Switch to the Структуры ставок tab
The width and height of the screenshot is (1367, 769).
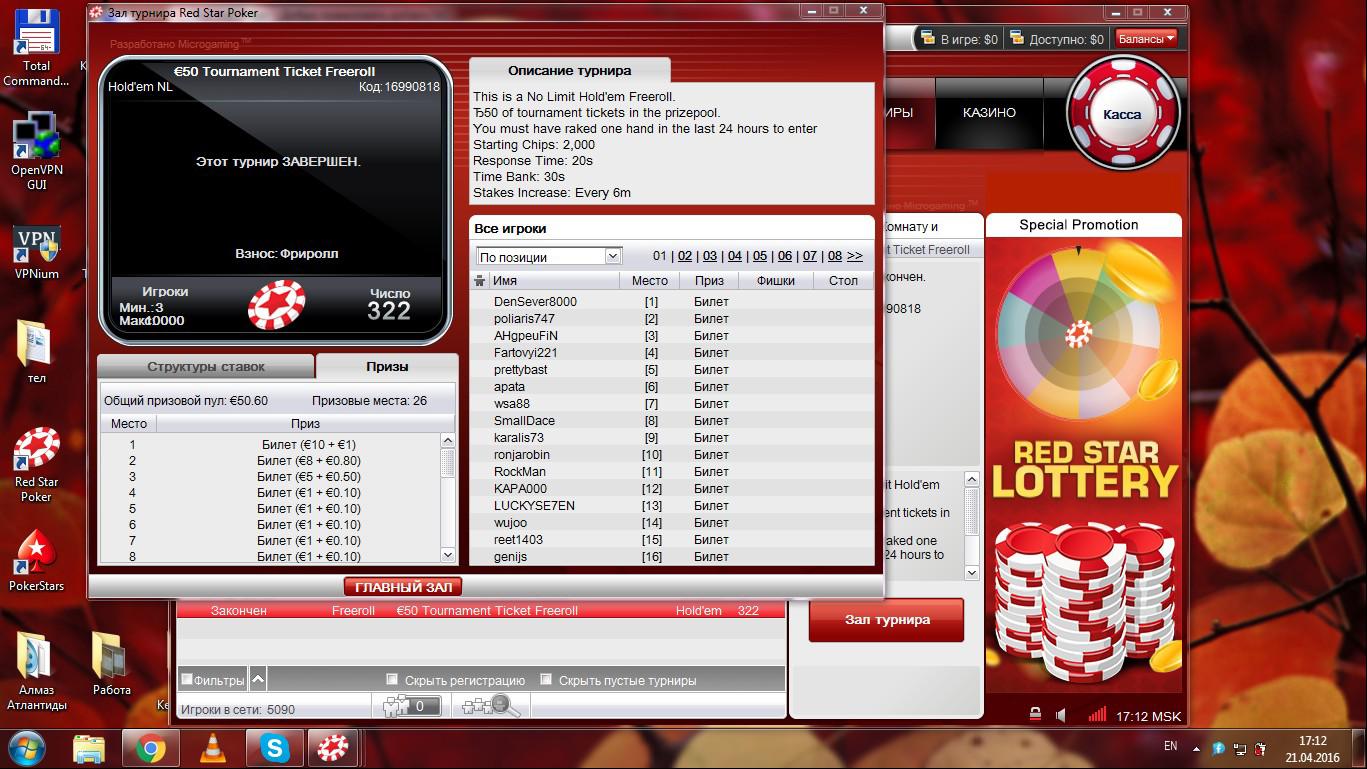(206, 367)
